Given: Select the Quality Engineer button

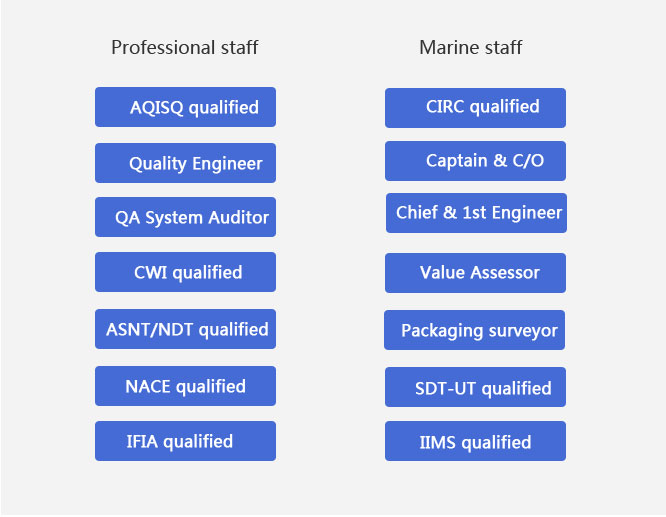Looking at the screenshot, I should 185,163.
